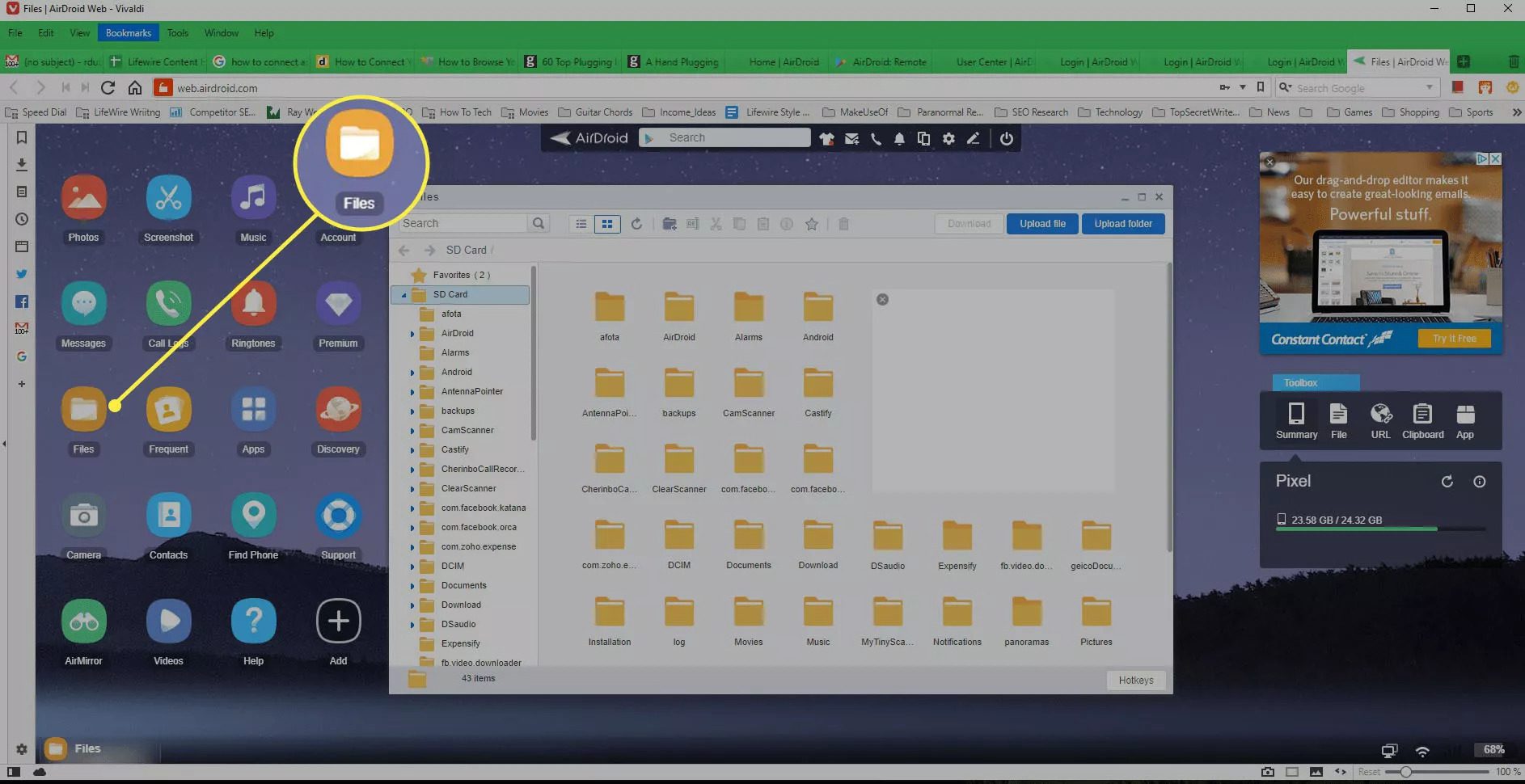Click the power sign-out icon in AirDroid bar
This screenshot has width=1525, height=784.
click(x=1006, y=138)
